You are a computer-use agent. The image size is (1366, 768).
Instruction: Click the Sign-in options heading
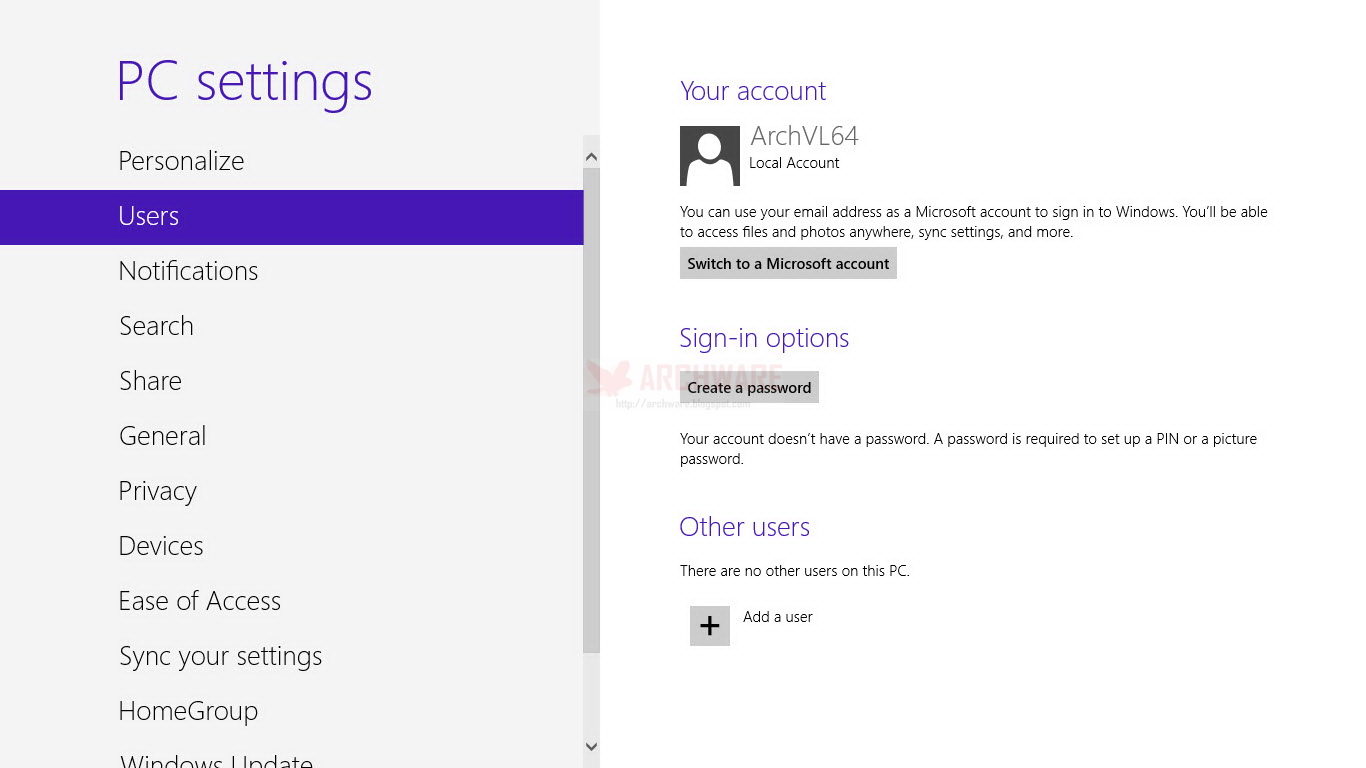[x=764, y=338]
